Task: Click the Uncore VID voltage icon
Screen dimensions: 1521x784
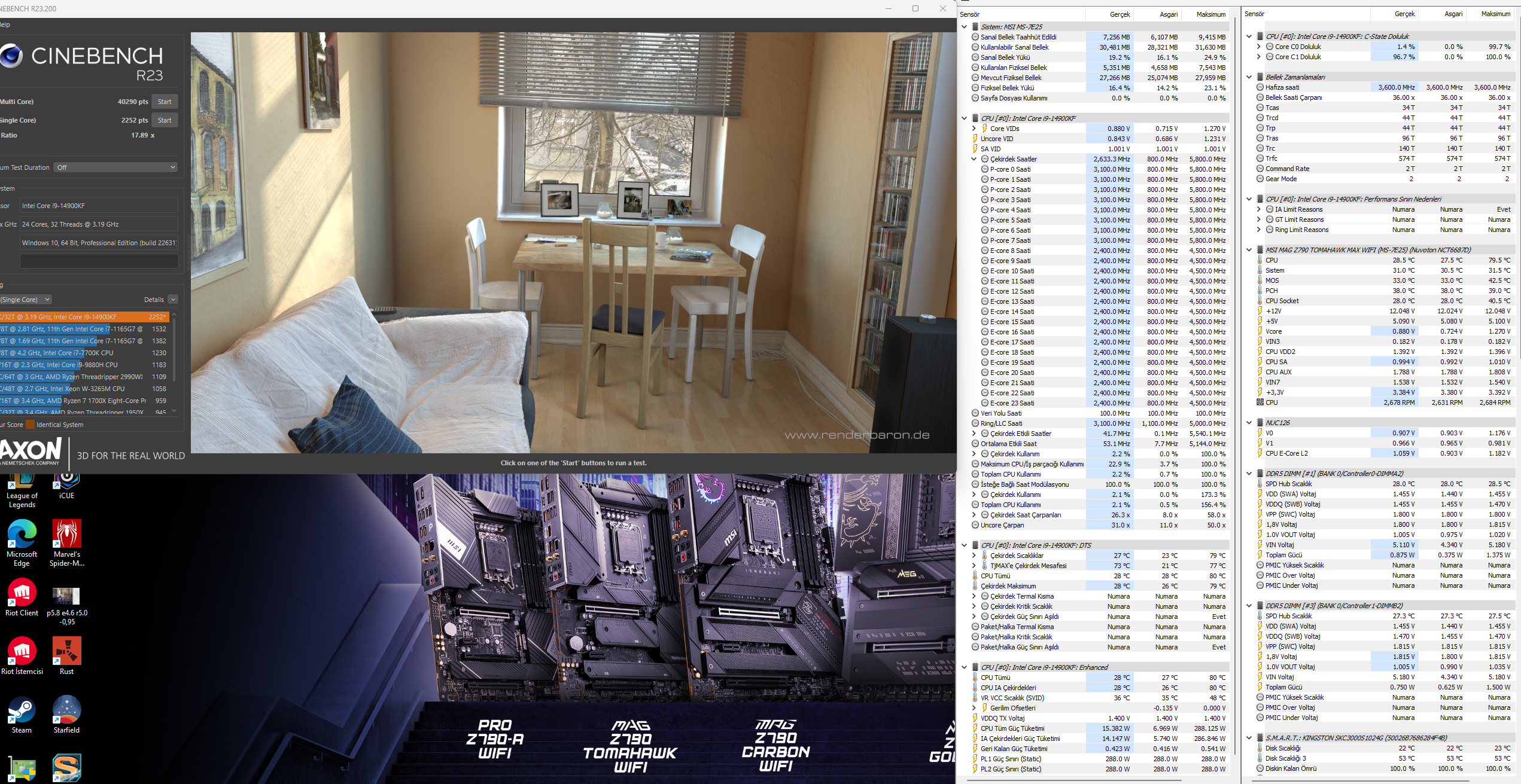Action: pos(975,139)
